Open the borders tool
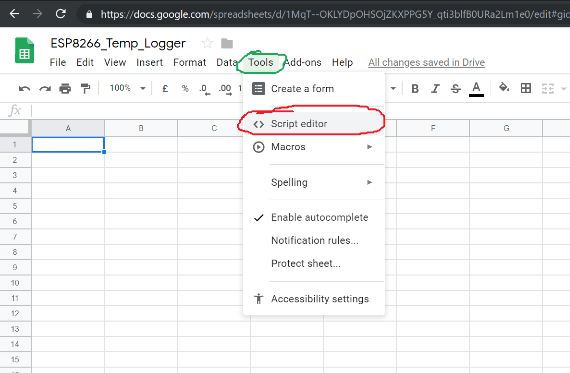This screenshot has height=373, width=570. point(526,88)
